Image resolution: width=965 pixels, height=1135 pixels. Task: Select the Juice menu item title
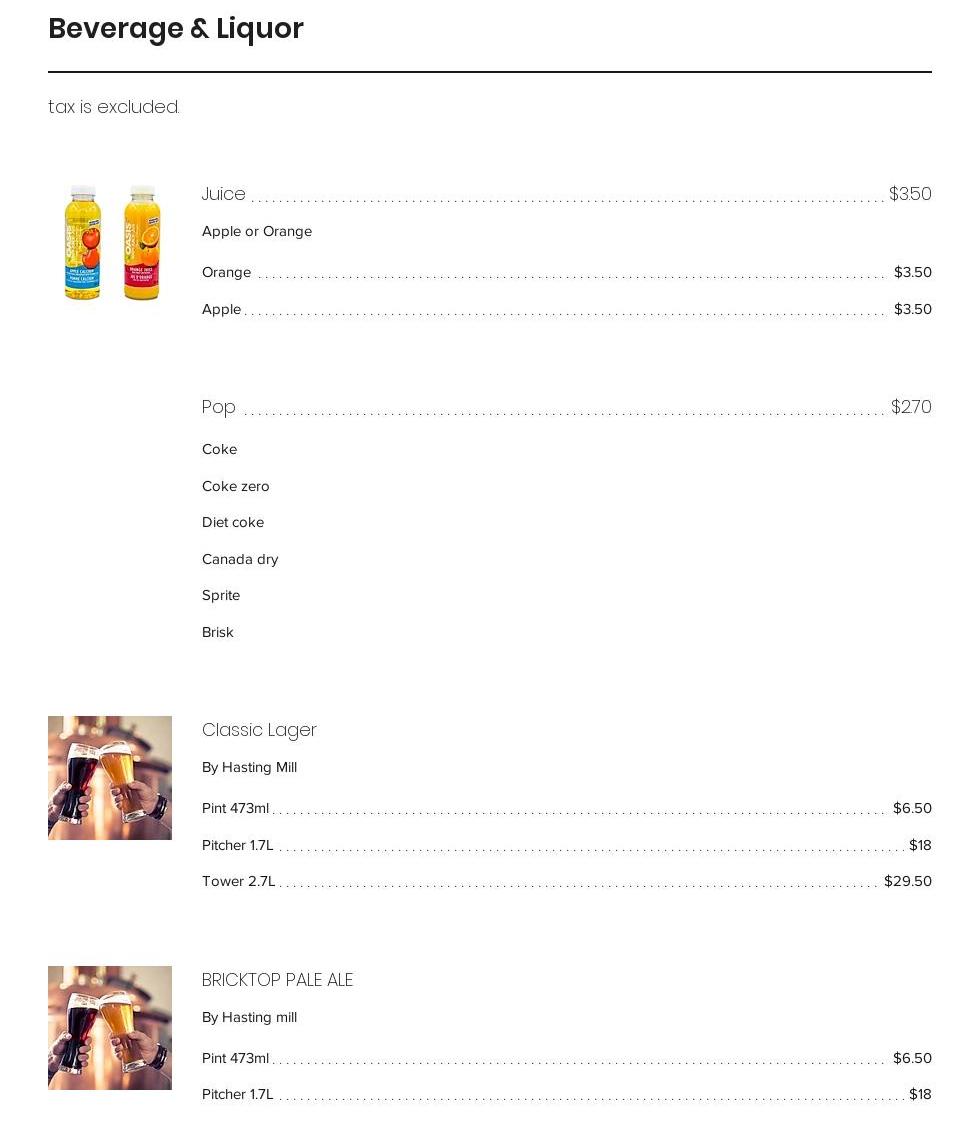[x=224, y=194]
